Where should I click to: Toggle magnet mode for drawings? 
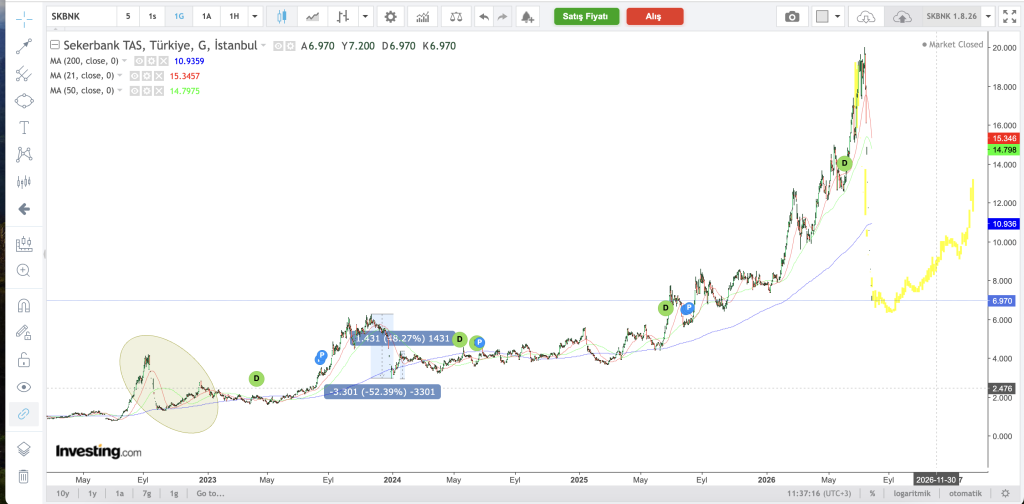(24, 305)
